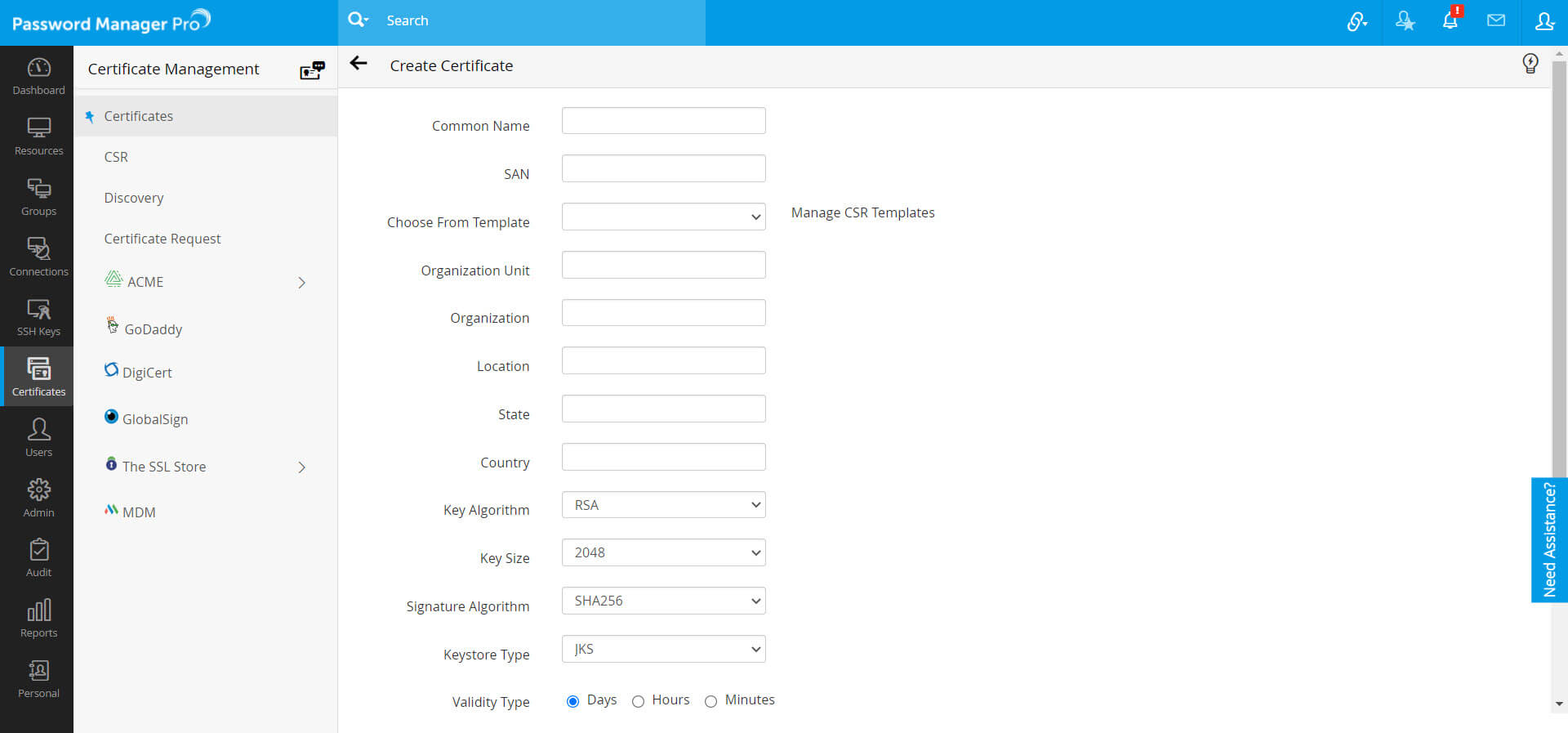Click the Organization Unit input field
This screenshot has height=733, width=1568.
pyautogui.click(x=663, y=265)
